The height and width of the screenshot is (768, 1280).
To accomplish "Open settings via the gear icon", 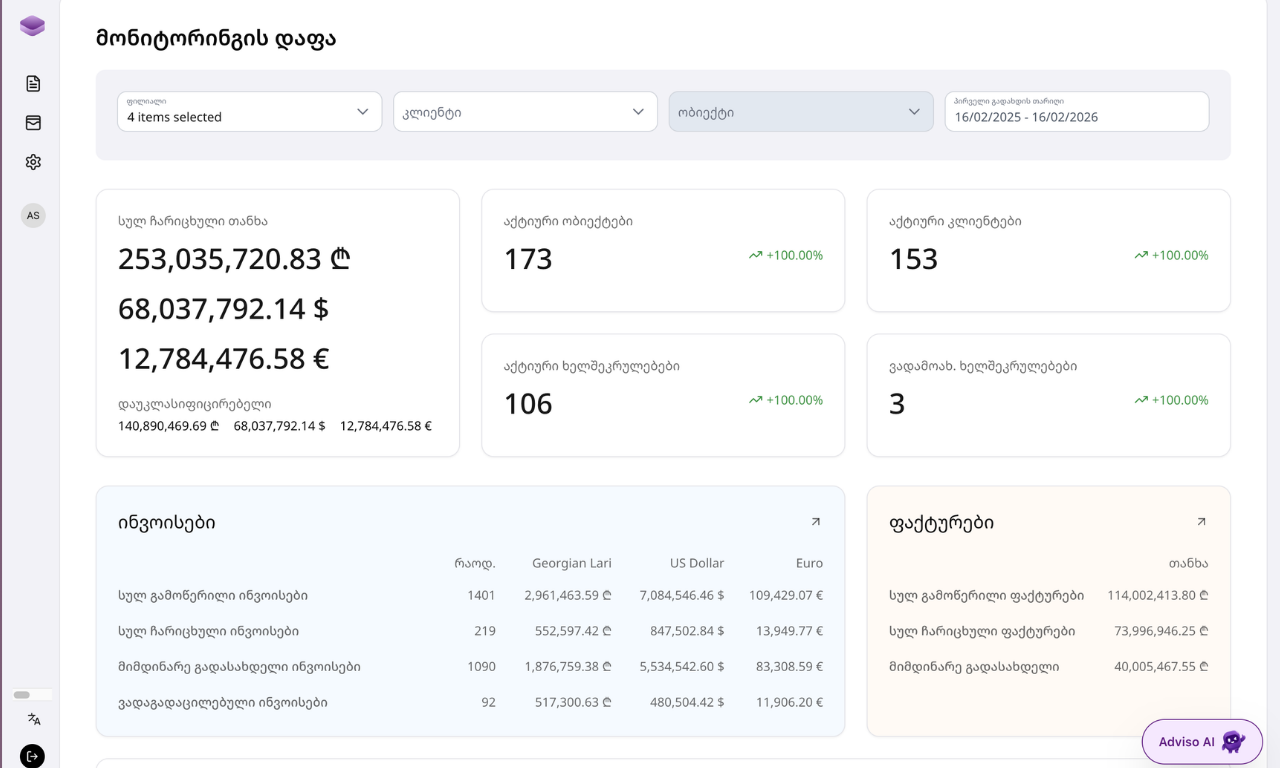I will [33, 162].
